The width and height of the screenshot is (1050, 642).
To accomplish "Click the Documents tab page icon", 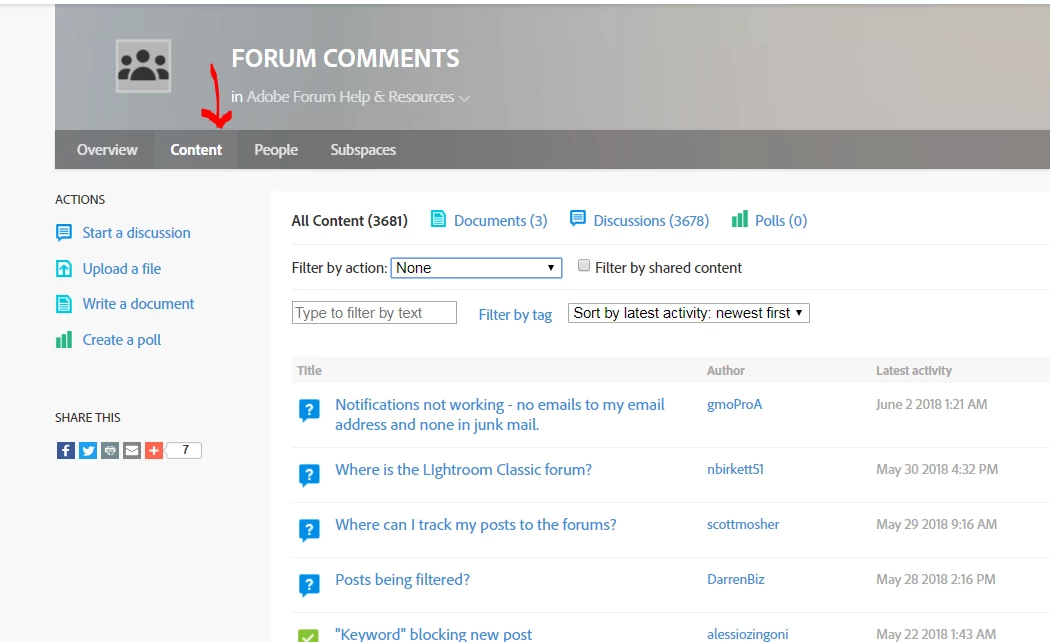I will click(438, 219).
